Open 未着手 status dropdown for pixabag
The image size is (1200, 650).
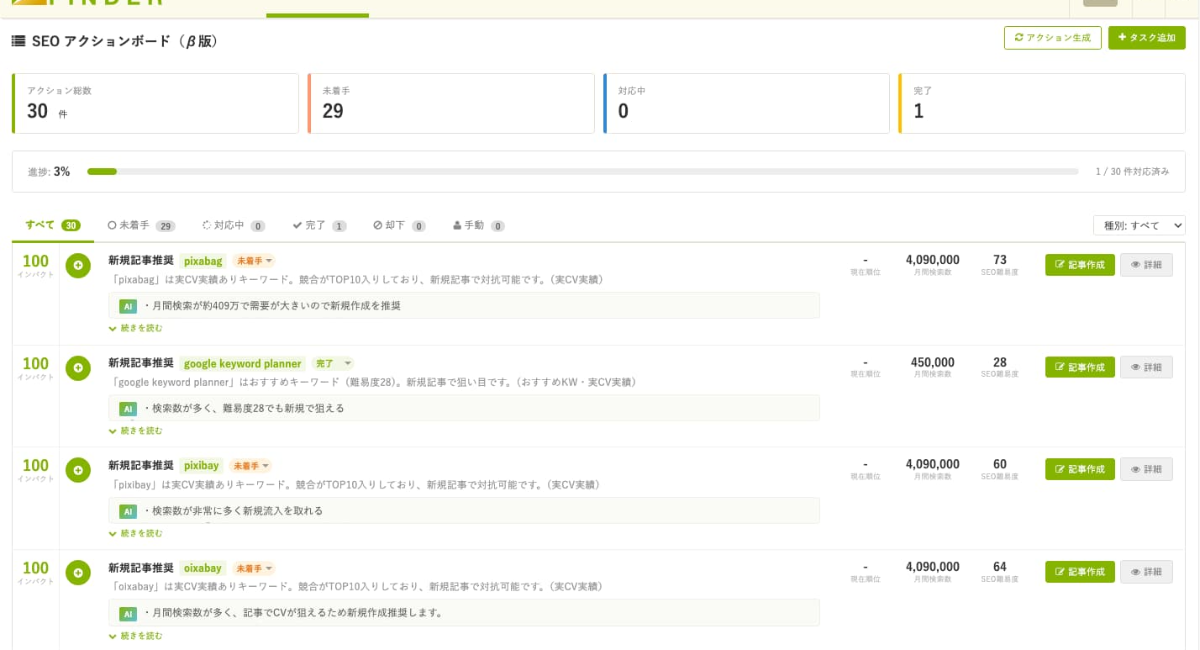254,261
